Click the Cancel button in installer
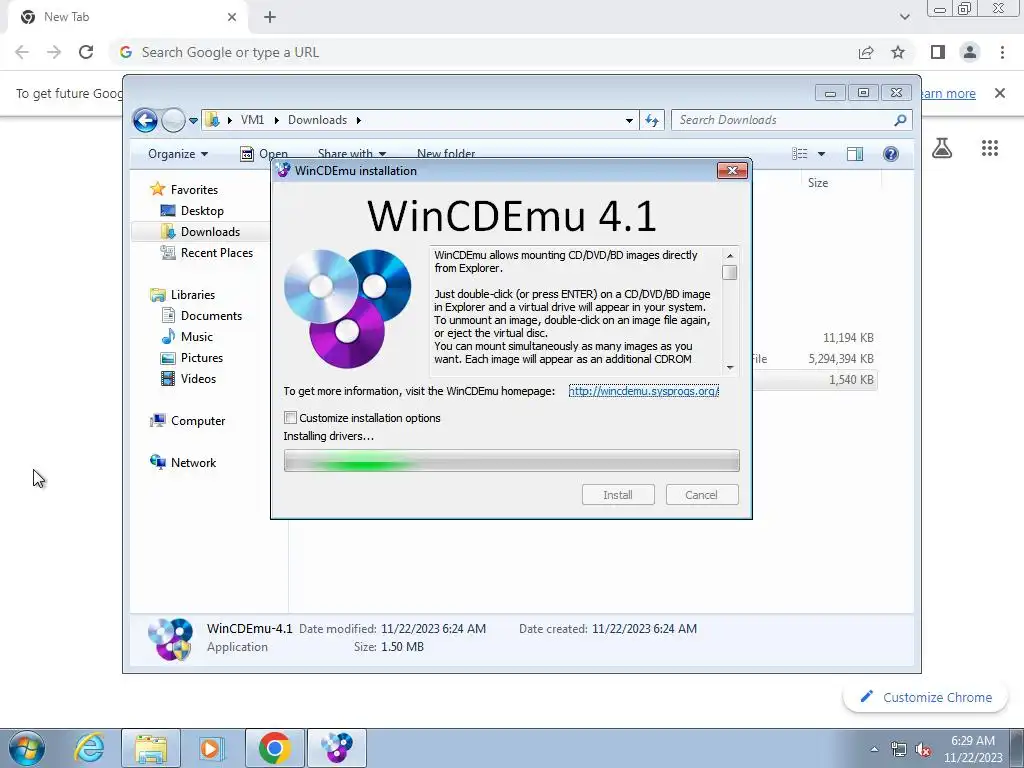Image resolution: width=1024 pixels, height=768 pixels. click(702, 494)
